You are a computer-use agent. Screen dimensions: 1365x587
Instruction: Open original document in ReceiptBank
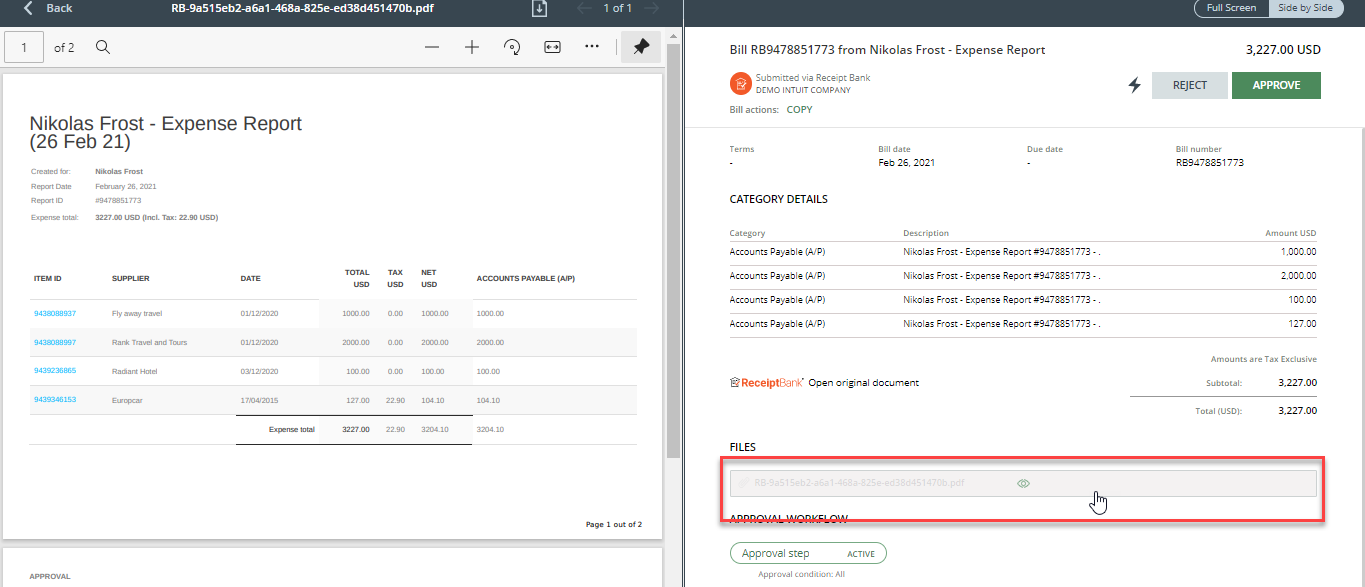tap(863, 383)
